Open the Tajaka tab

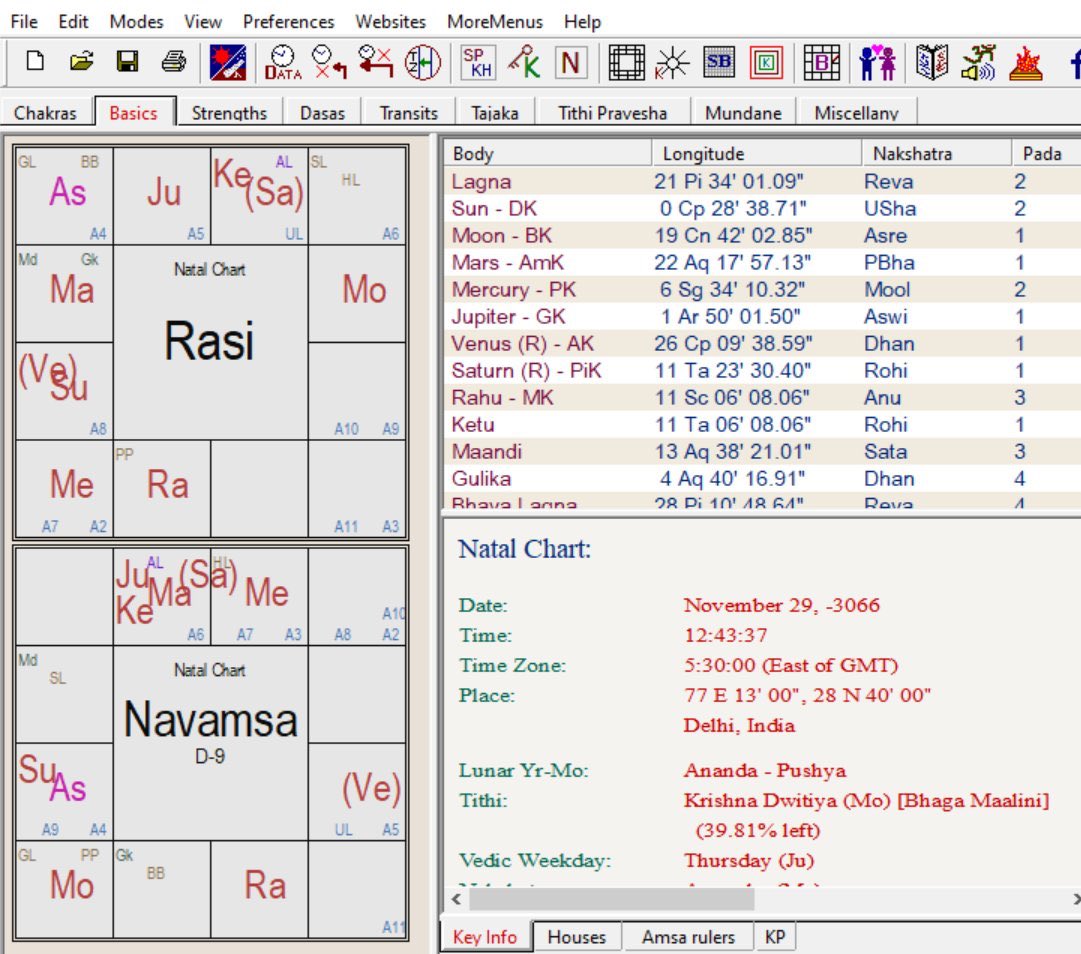(x=495, y=112)
